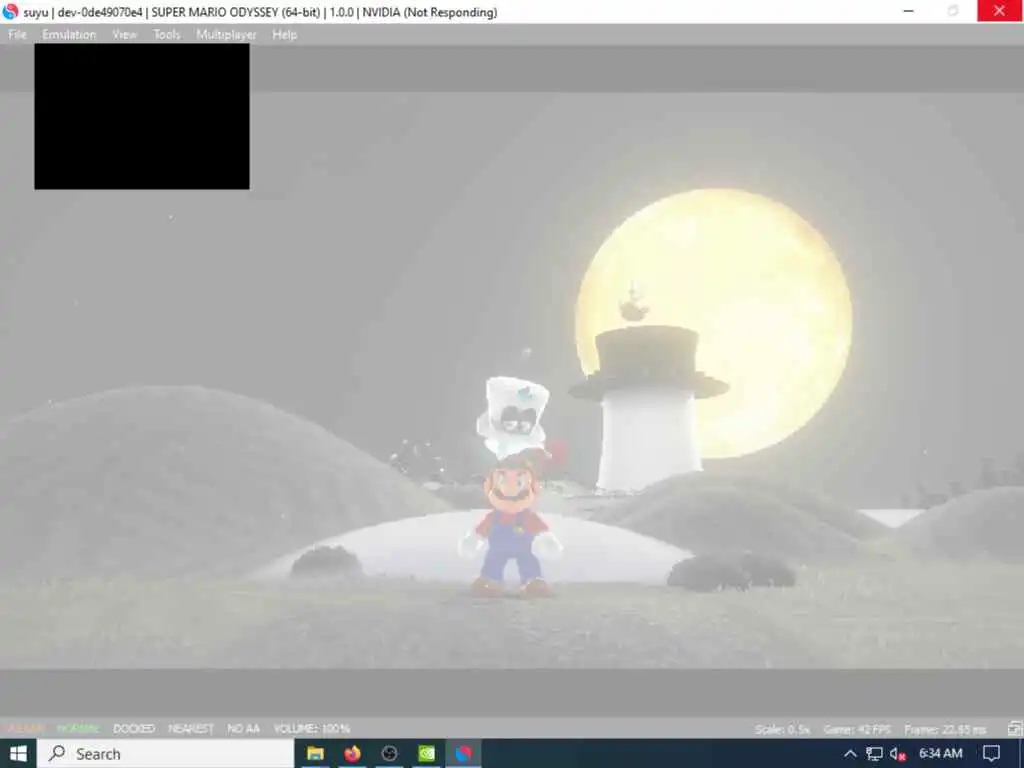Viewport: 1024px width, 768px height.
Task: Open Firefox from the taskbar
Action: [352, 754]
